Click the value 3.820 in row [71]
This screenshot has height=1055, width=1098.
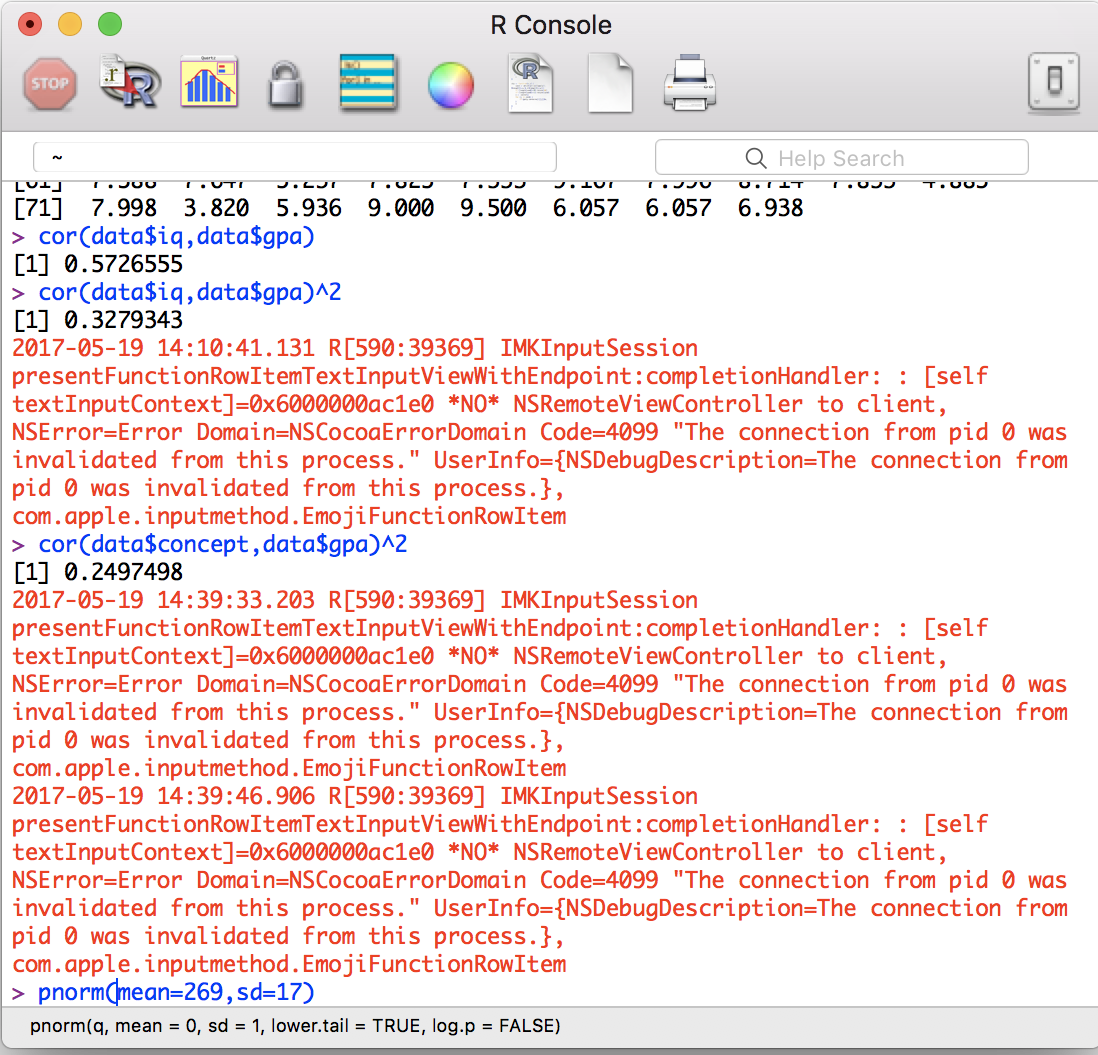coord(216,208)
